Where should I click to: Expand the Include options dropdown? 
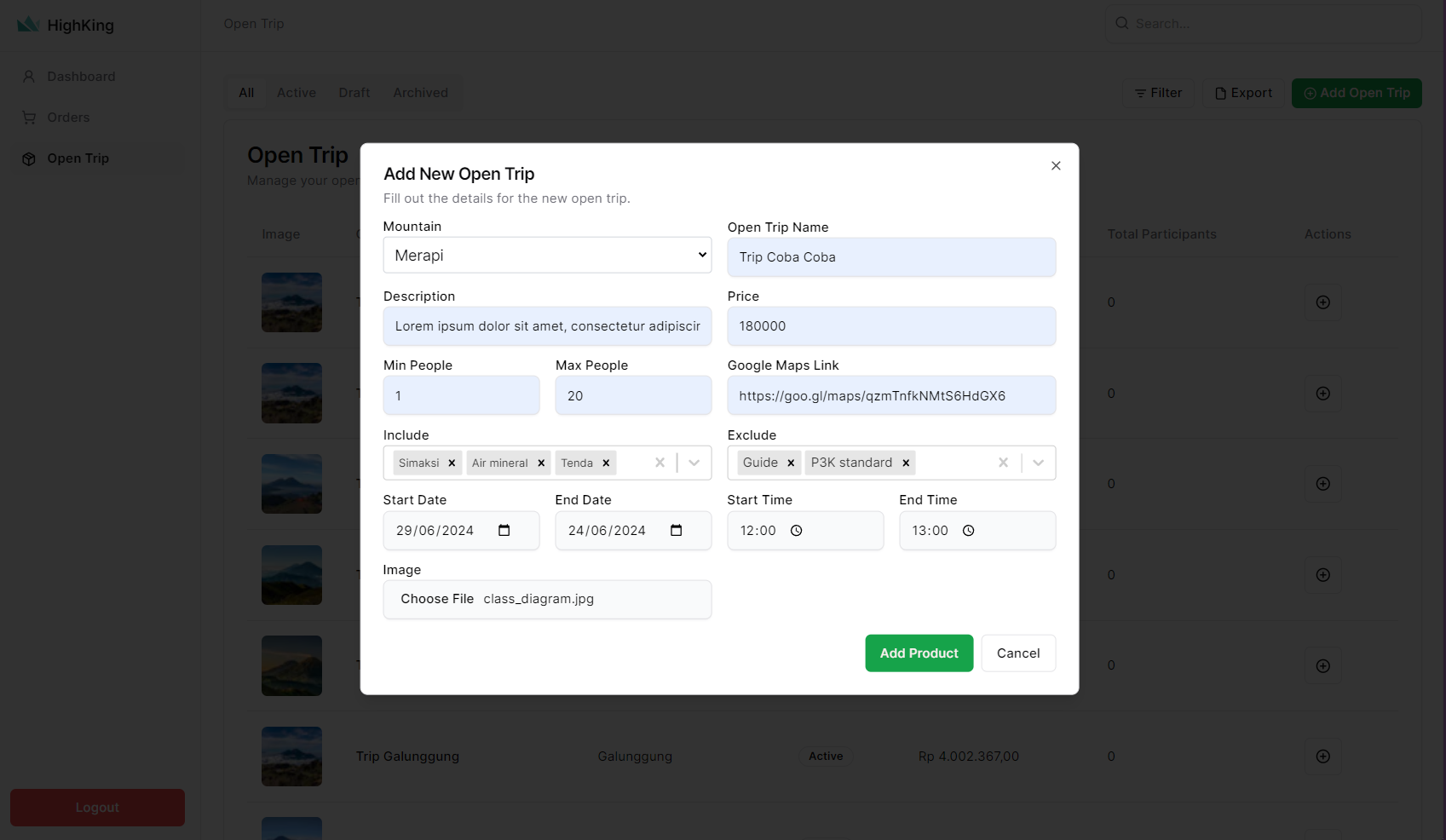(694, 463)
